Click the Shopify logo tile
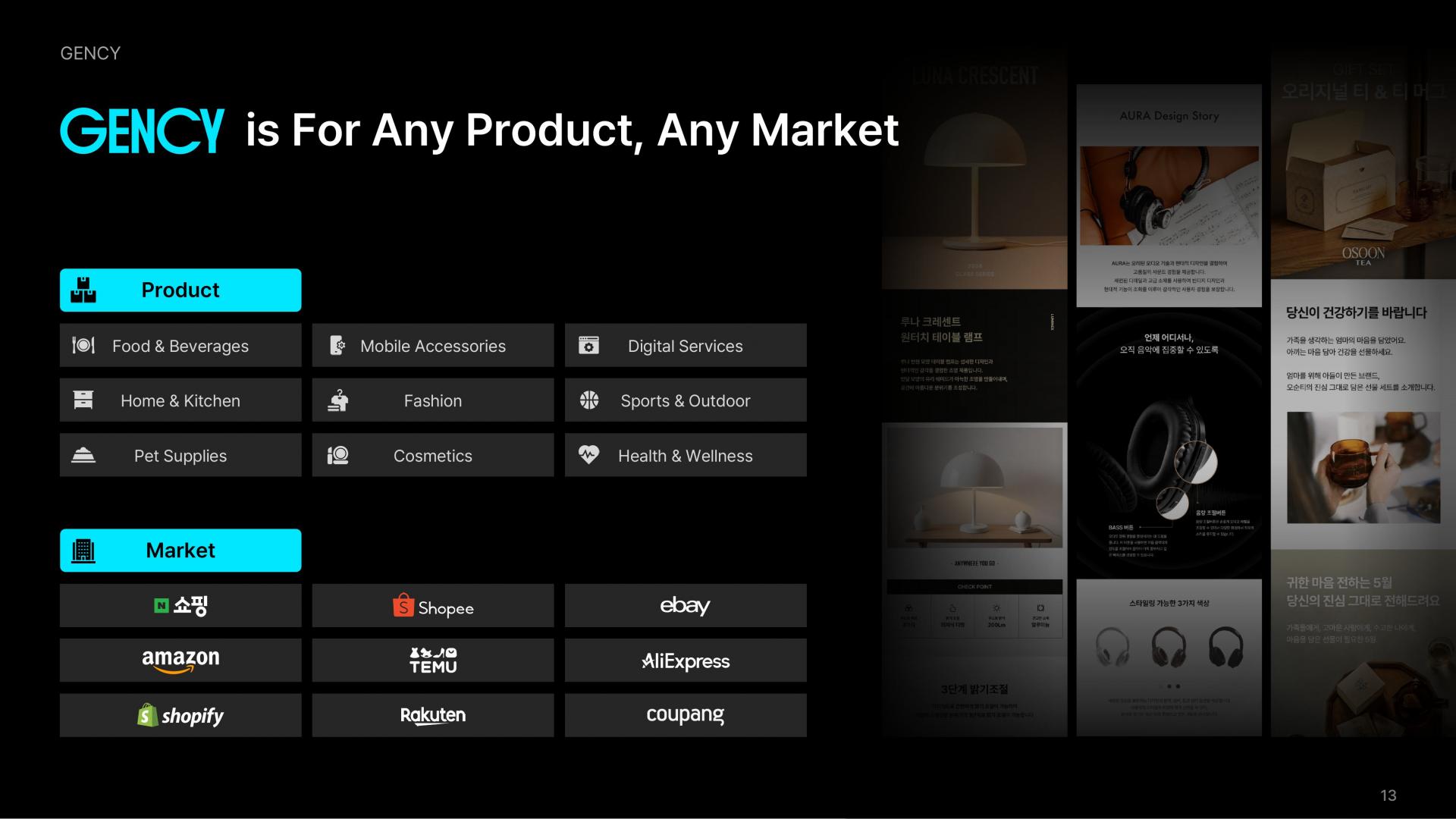The height and width of the screenshot is (819, 1456). 180,715
